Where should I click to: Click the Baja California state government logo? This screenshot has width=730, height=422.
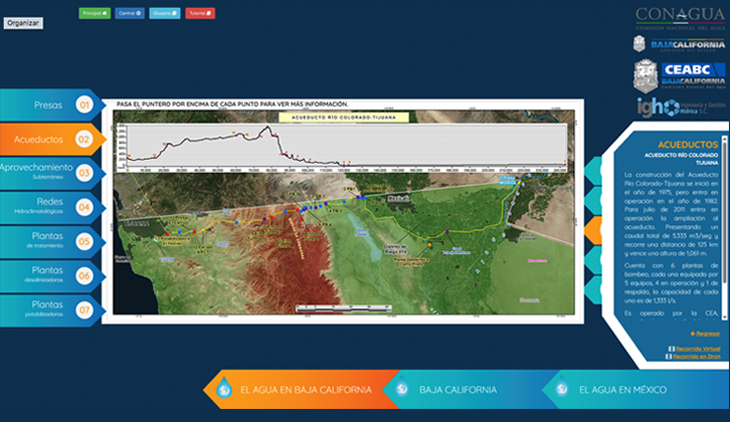click(679, 44)
